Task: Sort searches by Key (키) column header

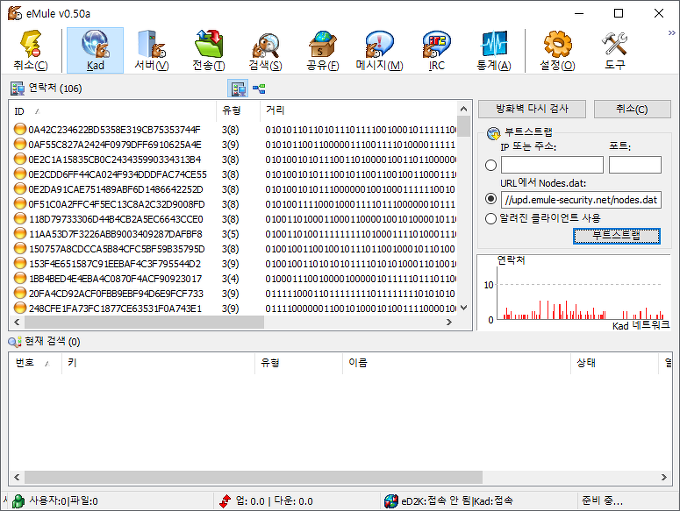Action: [x=157, y=363]
